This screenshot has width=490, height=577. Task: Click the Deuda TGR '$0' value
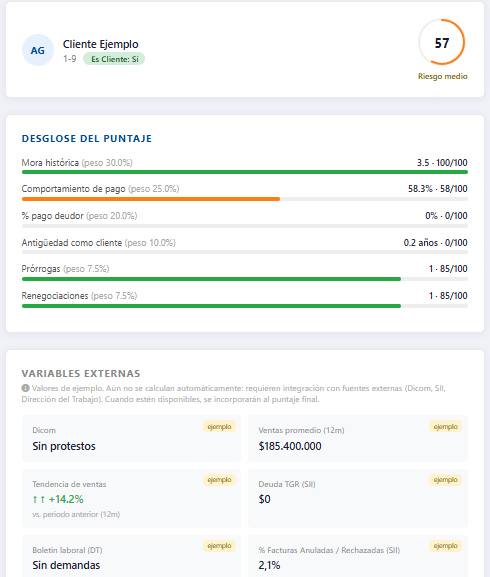click(x=264, y=499)
